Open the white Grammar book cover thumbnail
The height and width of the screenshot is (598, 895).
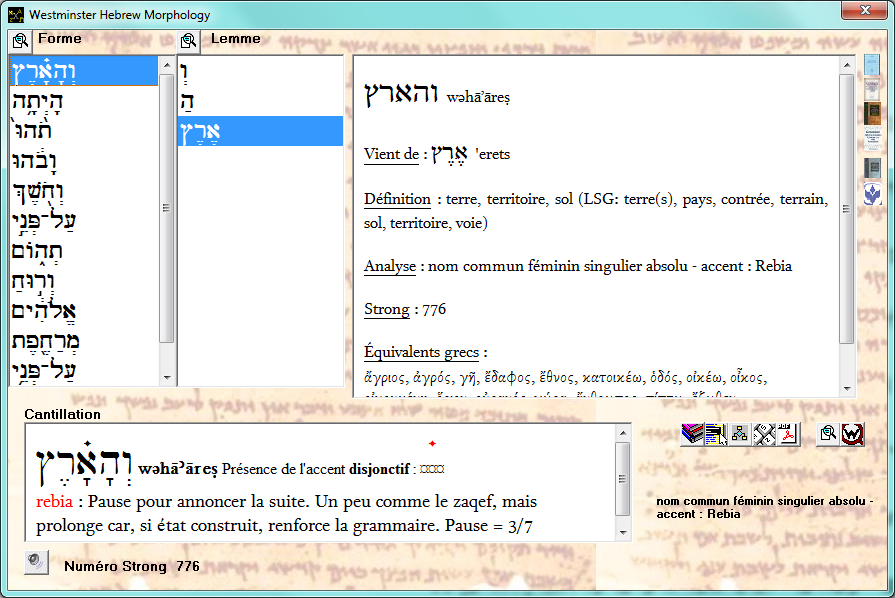click(x=872, y=139)
